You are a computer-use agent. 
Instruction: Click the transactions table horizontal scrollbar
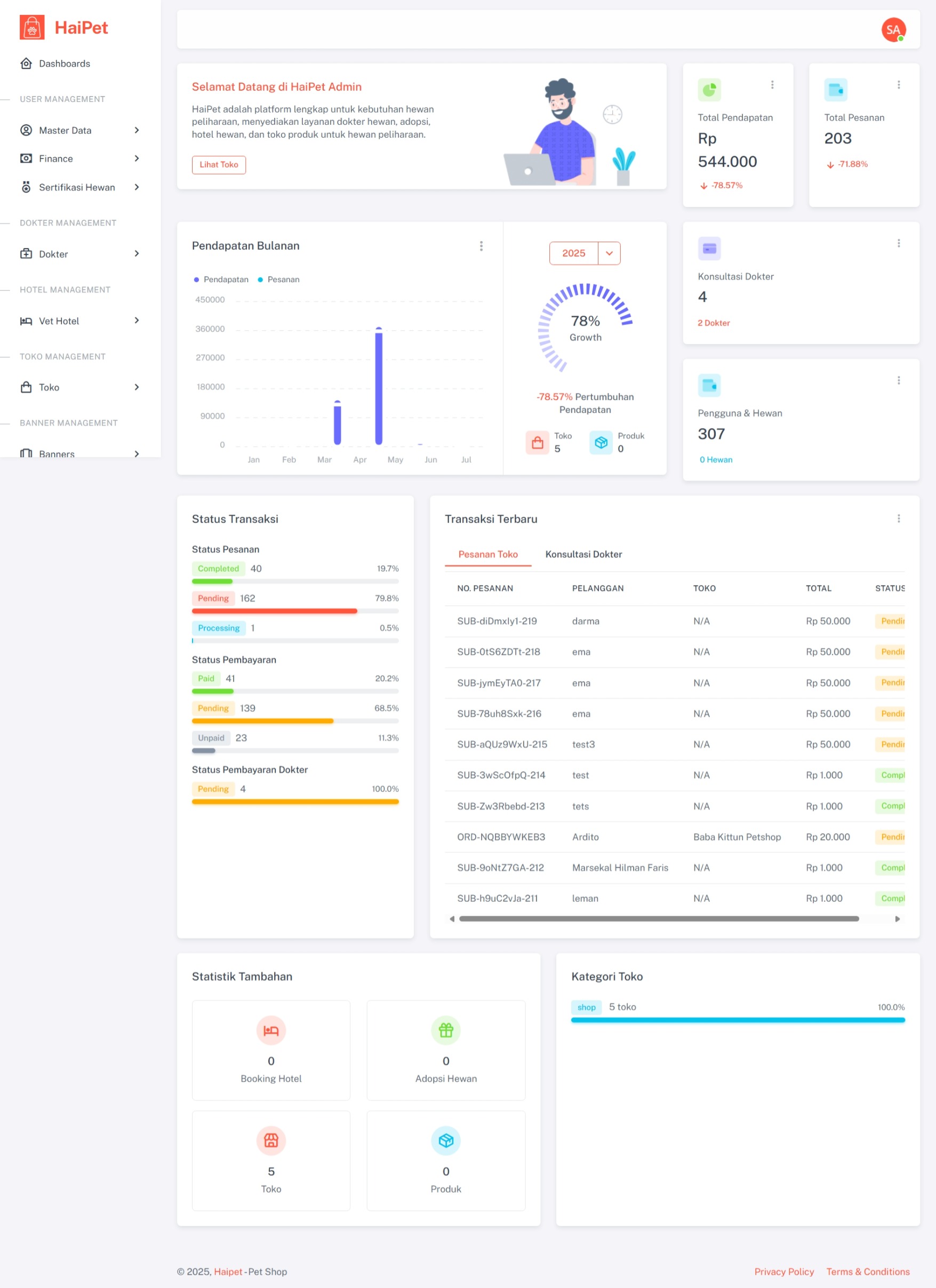[x=659, y=918]
